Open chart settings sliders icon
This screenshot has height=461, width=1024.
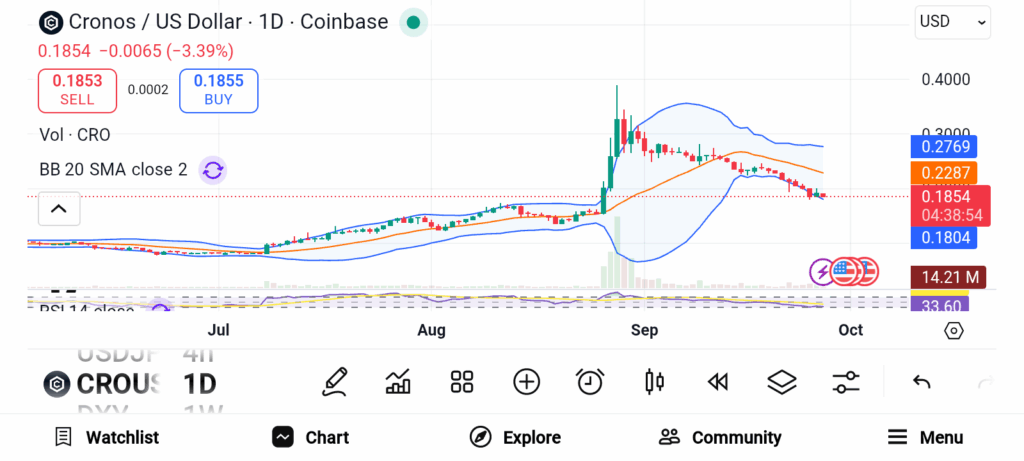[846, 381]
